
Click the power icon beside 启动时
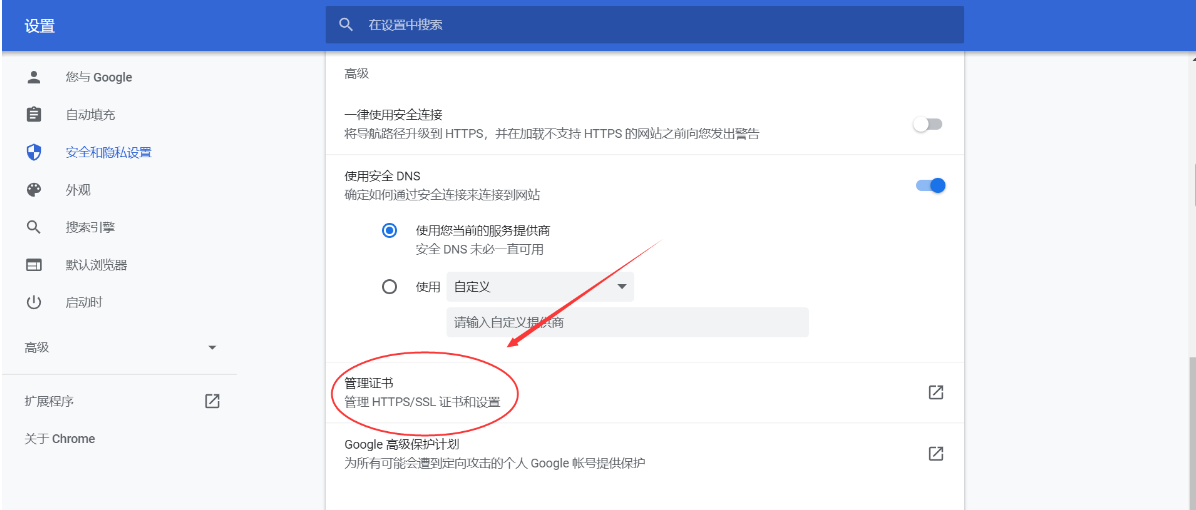[34, 303]
